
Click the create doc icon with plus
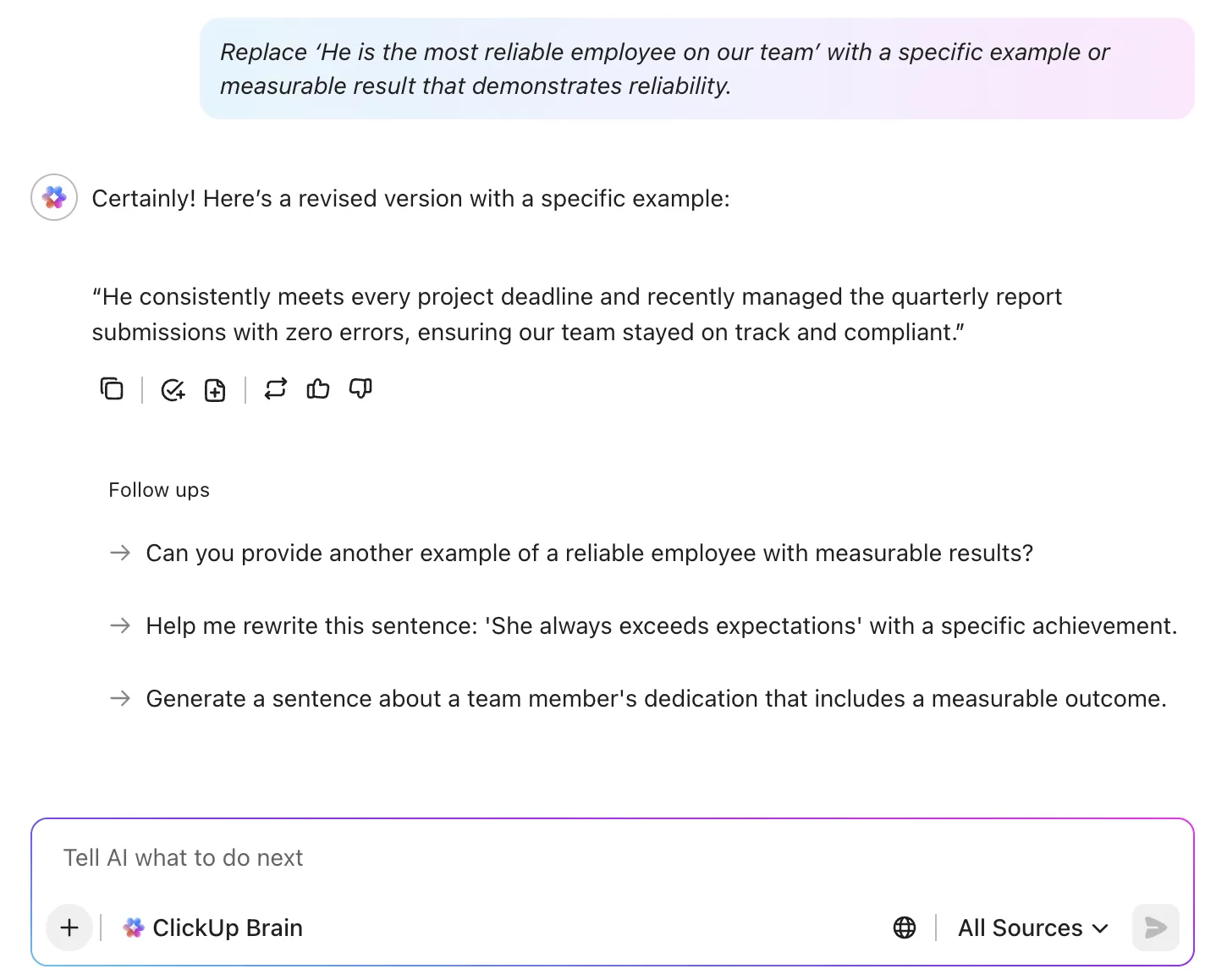[215, 389]
